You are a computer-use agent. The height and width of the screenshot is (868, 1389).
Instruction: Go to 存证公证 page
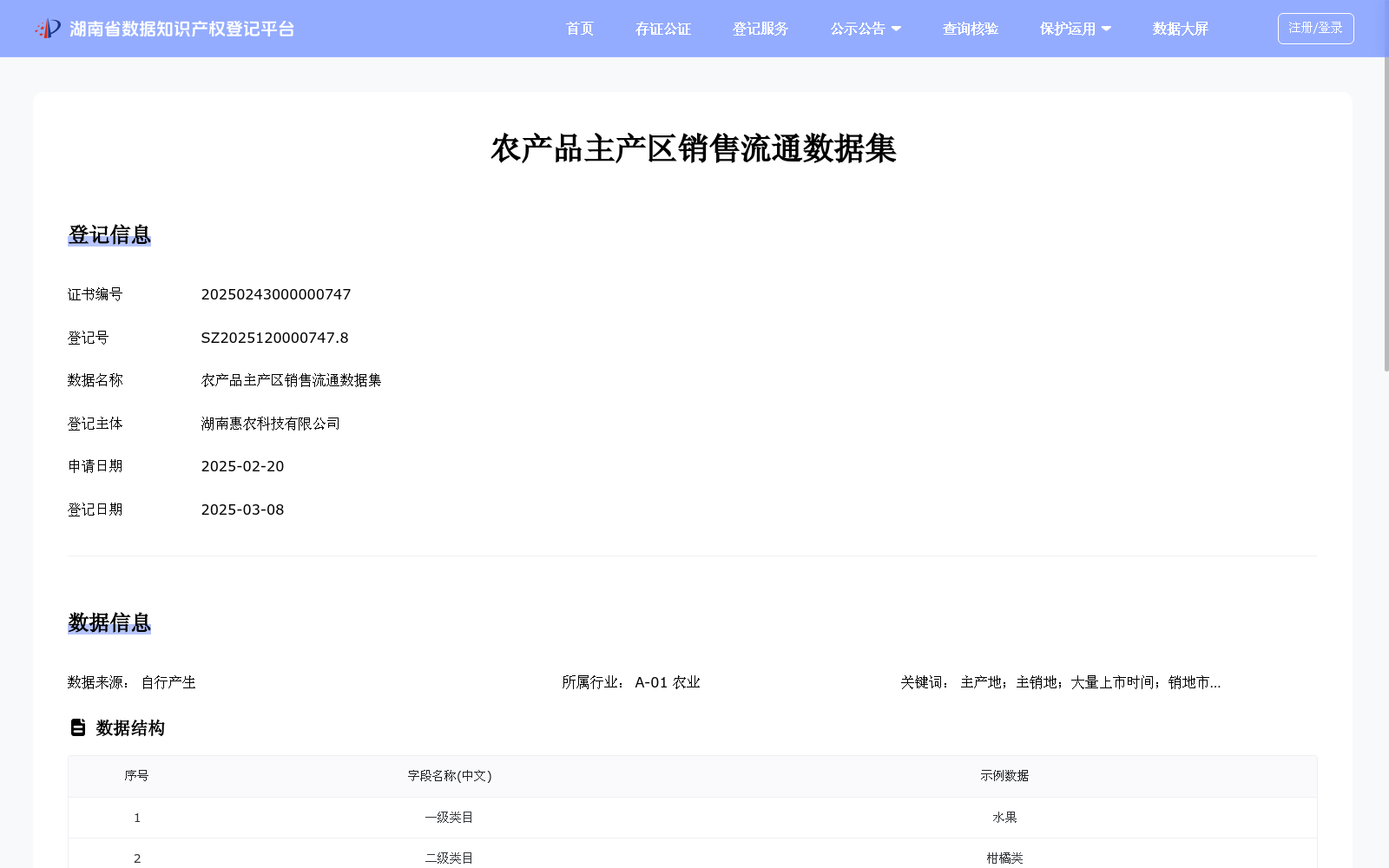coord(663,29)
